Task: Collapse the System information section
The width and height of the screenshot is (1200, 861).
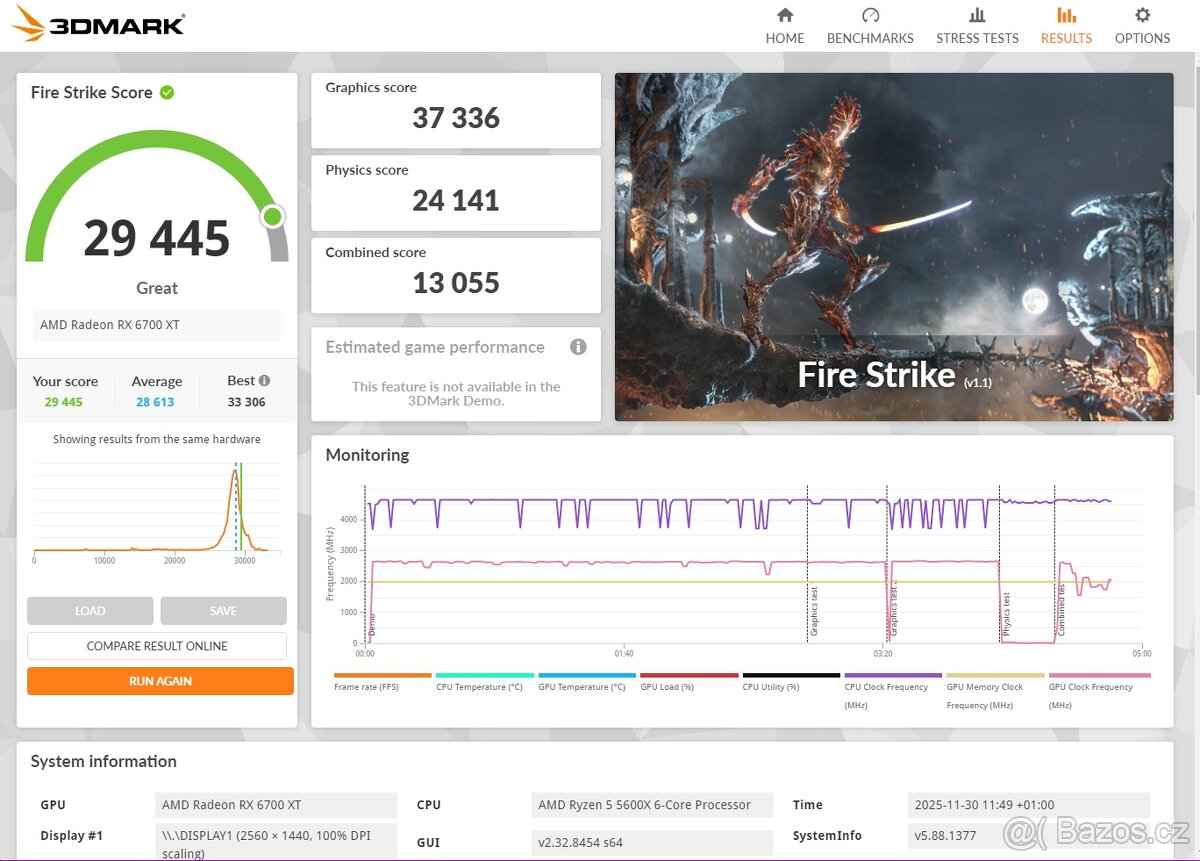Action: coord(104,761)
